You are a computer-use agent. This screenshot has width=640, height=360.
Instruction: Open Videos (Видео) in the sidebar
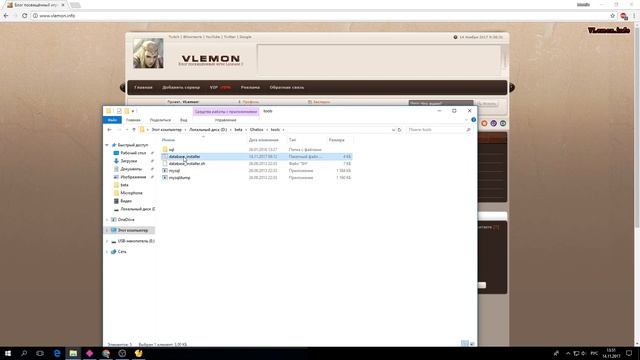pyautogui.click(x=126, y=201)
